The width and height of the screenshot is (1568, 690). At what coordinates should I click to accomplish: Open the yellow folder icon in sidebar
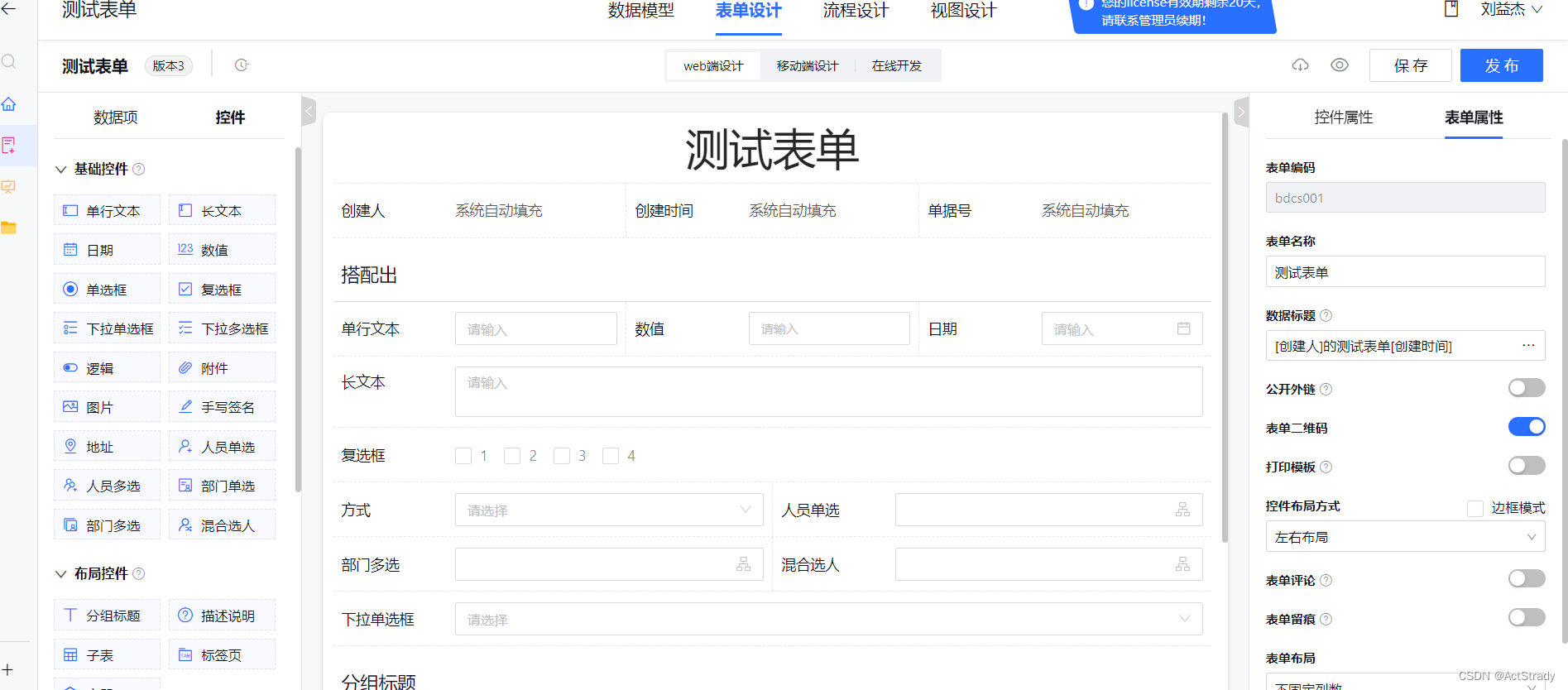click(8, 228)
